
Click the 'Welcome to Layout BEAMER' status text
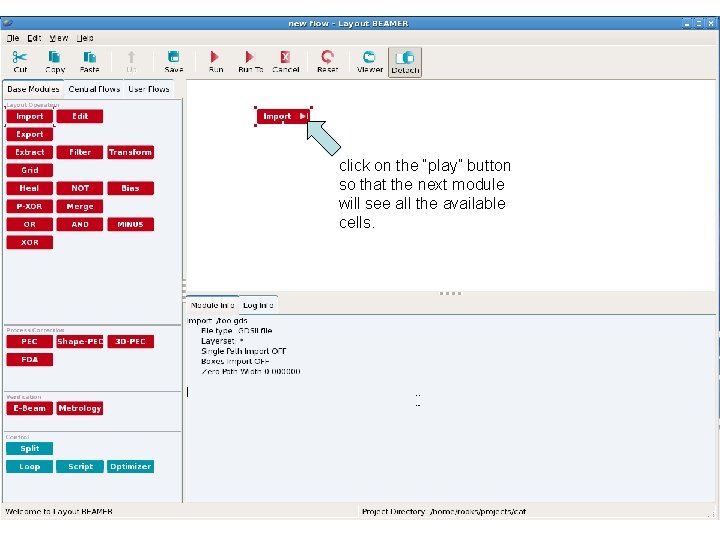coord(59,512)
